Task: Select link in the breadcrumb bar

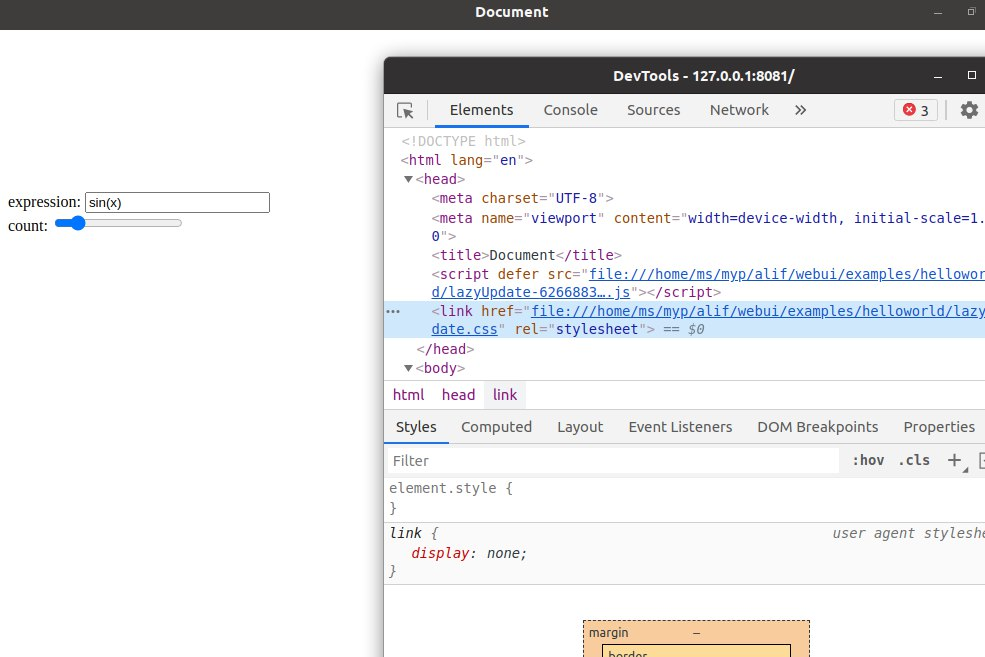Action: pos(504,395)
